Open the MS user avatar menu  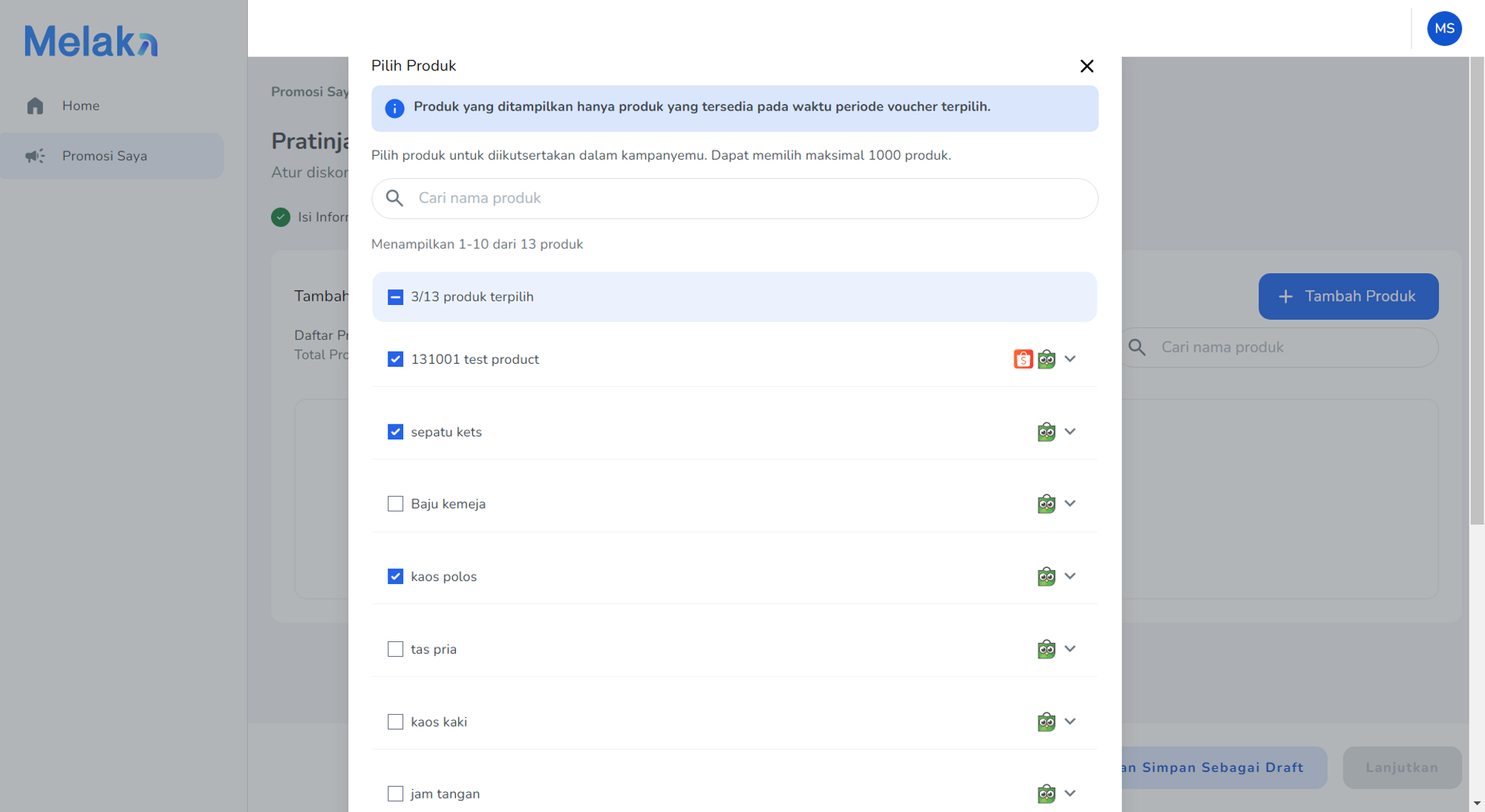[x=1444, y=28]
